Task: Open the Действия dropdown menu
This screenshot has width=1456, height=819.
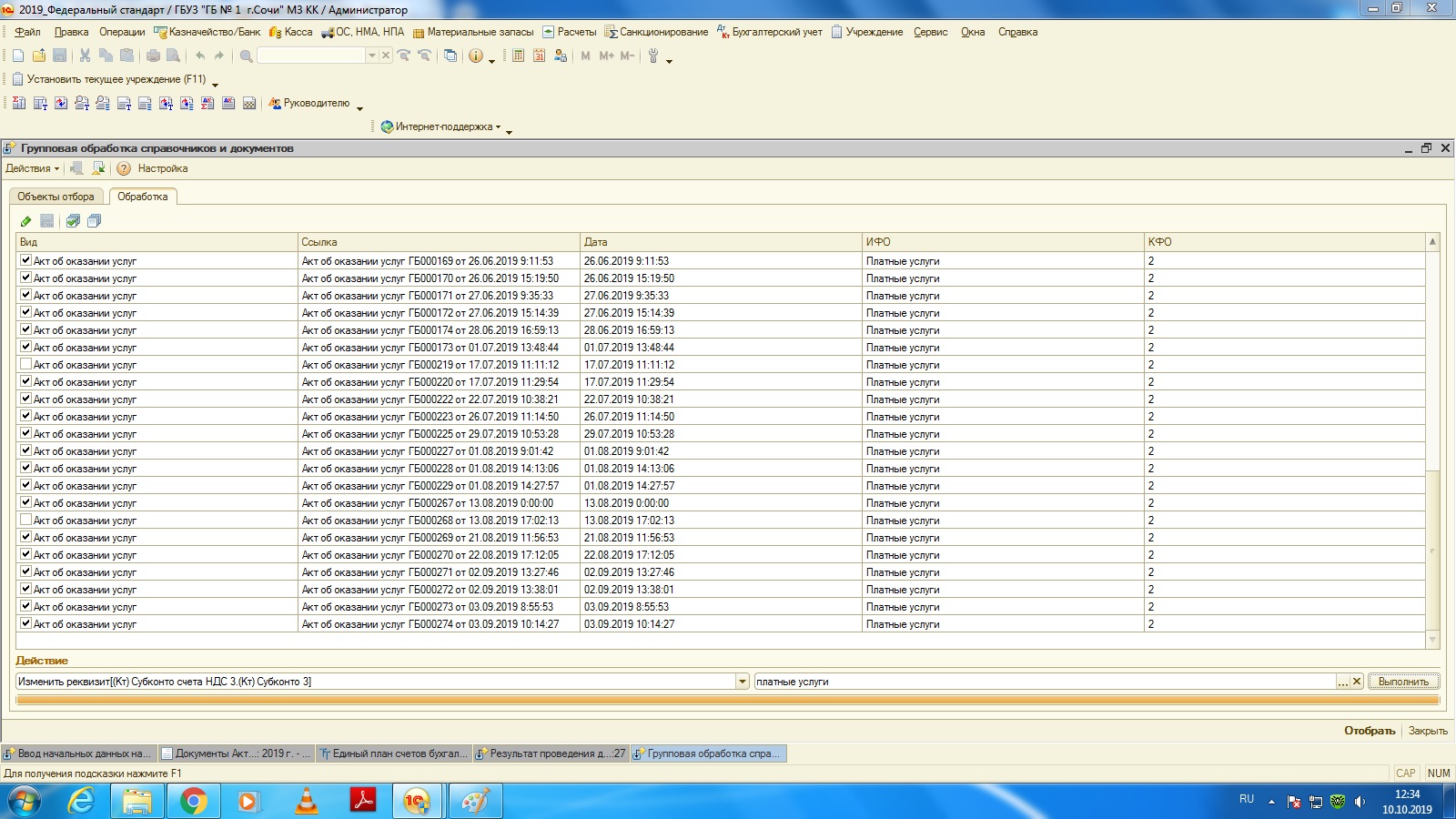Action: coord(32,168)
